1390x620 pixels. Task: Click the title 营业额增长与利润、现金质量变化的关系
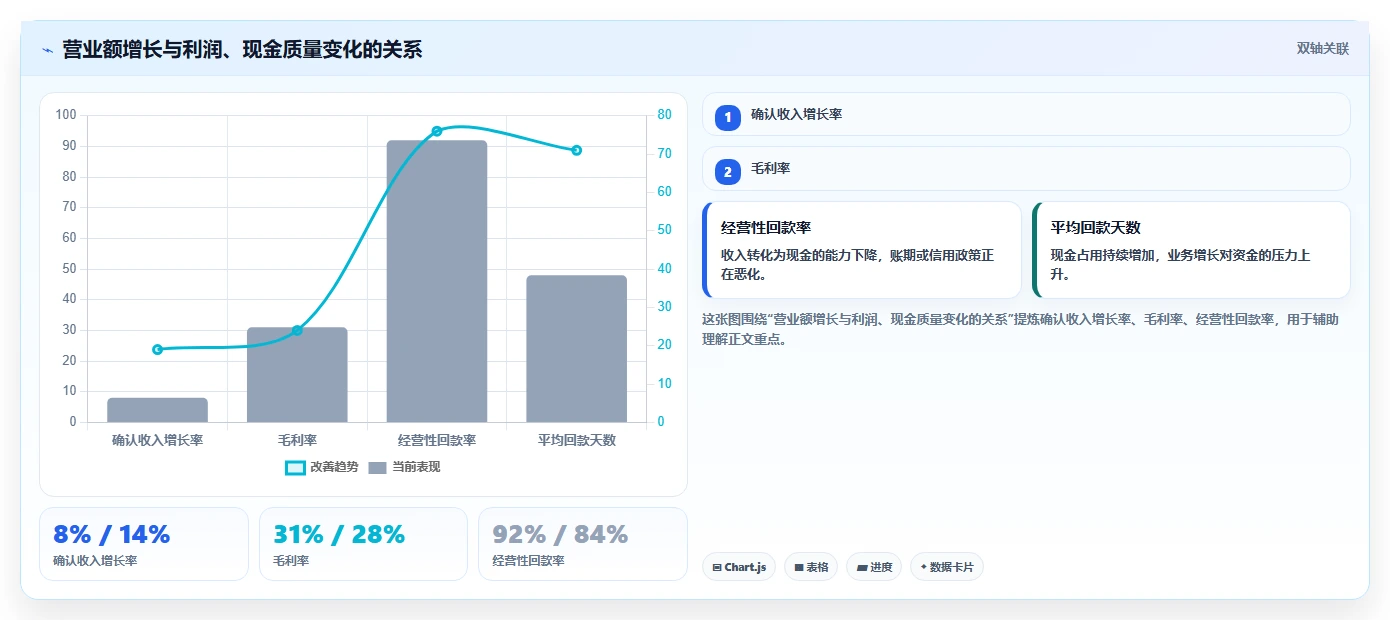coord(242,49)
